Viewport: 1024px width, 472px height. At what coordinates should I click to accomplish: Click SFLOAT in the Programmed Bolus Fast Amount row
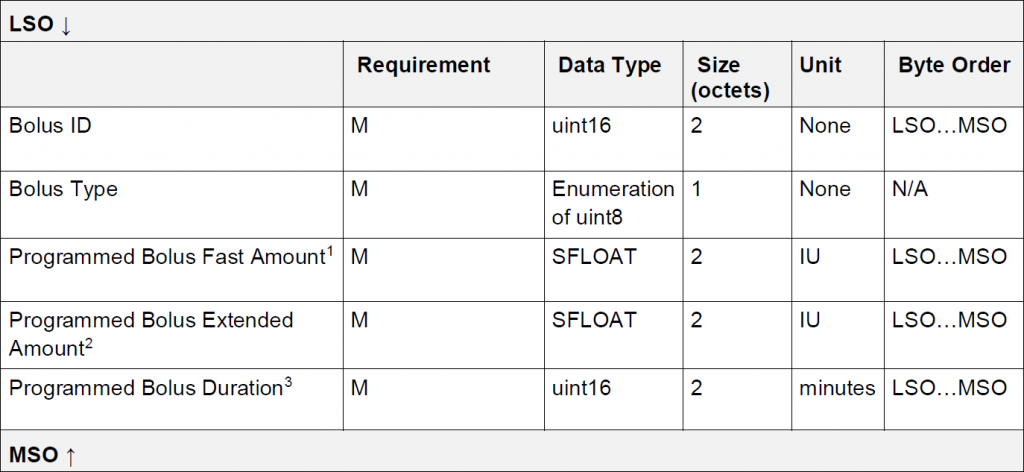(x=594, y=257)
